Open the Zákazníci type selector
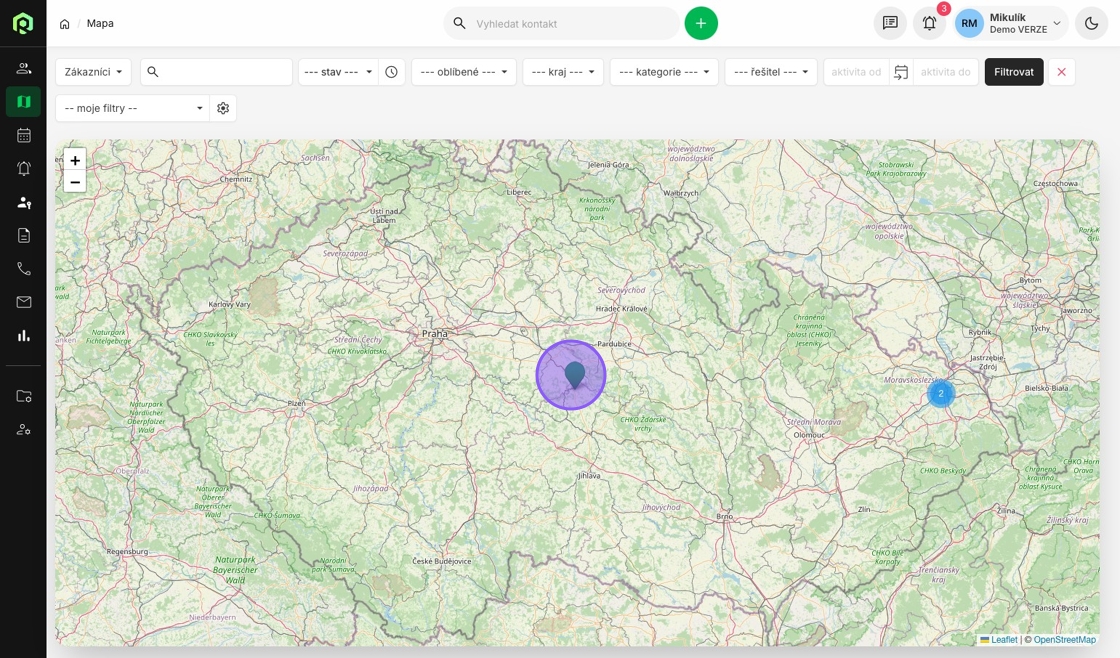 pyautogui.click(x=93, y=72)
